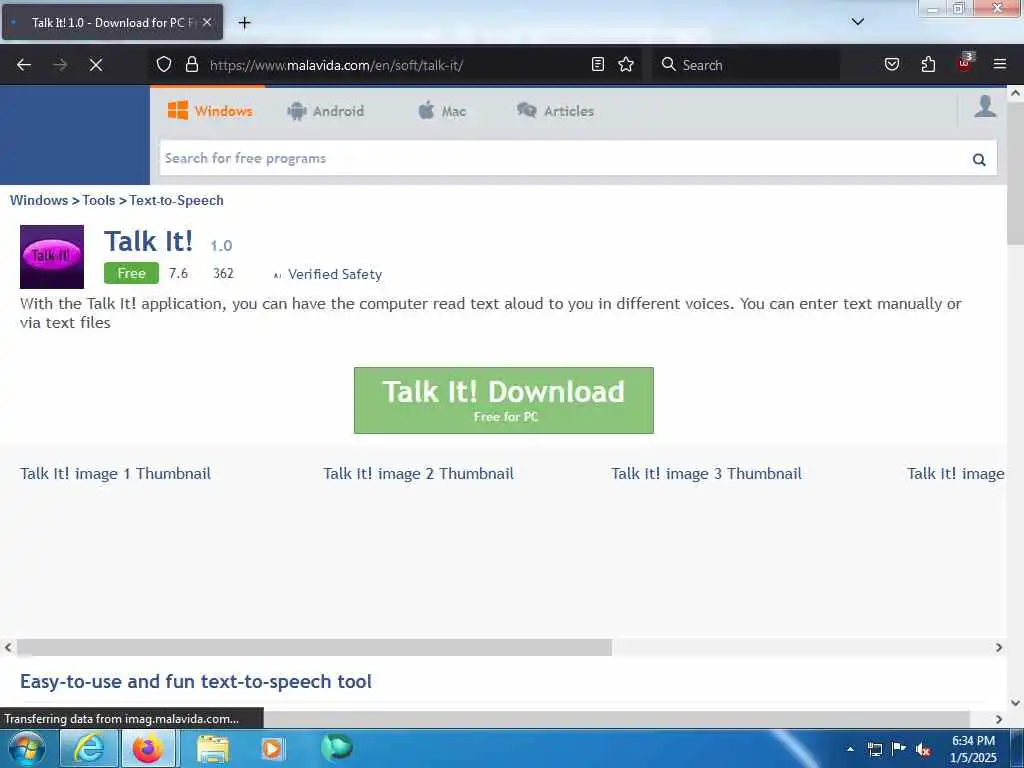The width and height of the screenshot is (1024, 768).
Task: Submit search with magnifier icon
Action: [979, 159]
